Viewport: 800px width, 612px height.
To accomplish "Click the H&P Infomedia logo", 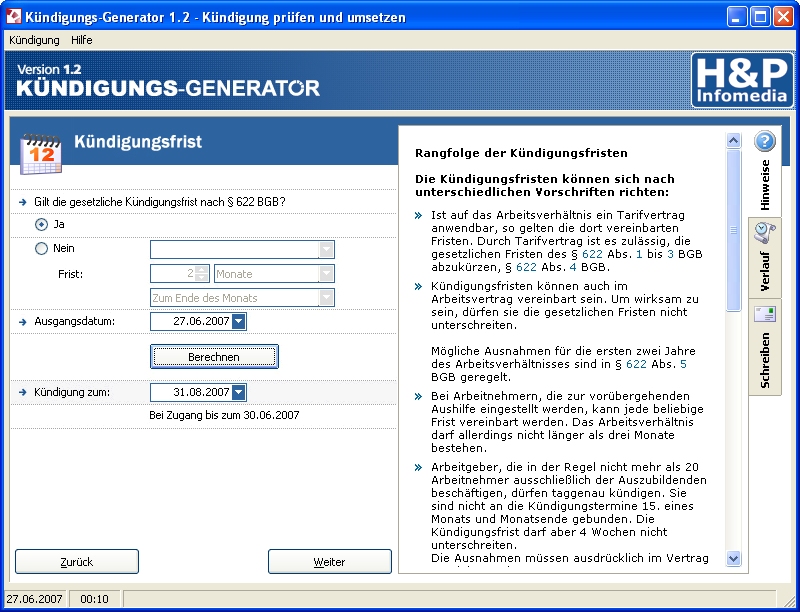I will (x=742, y=80).
